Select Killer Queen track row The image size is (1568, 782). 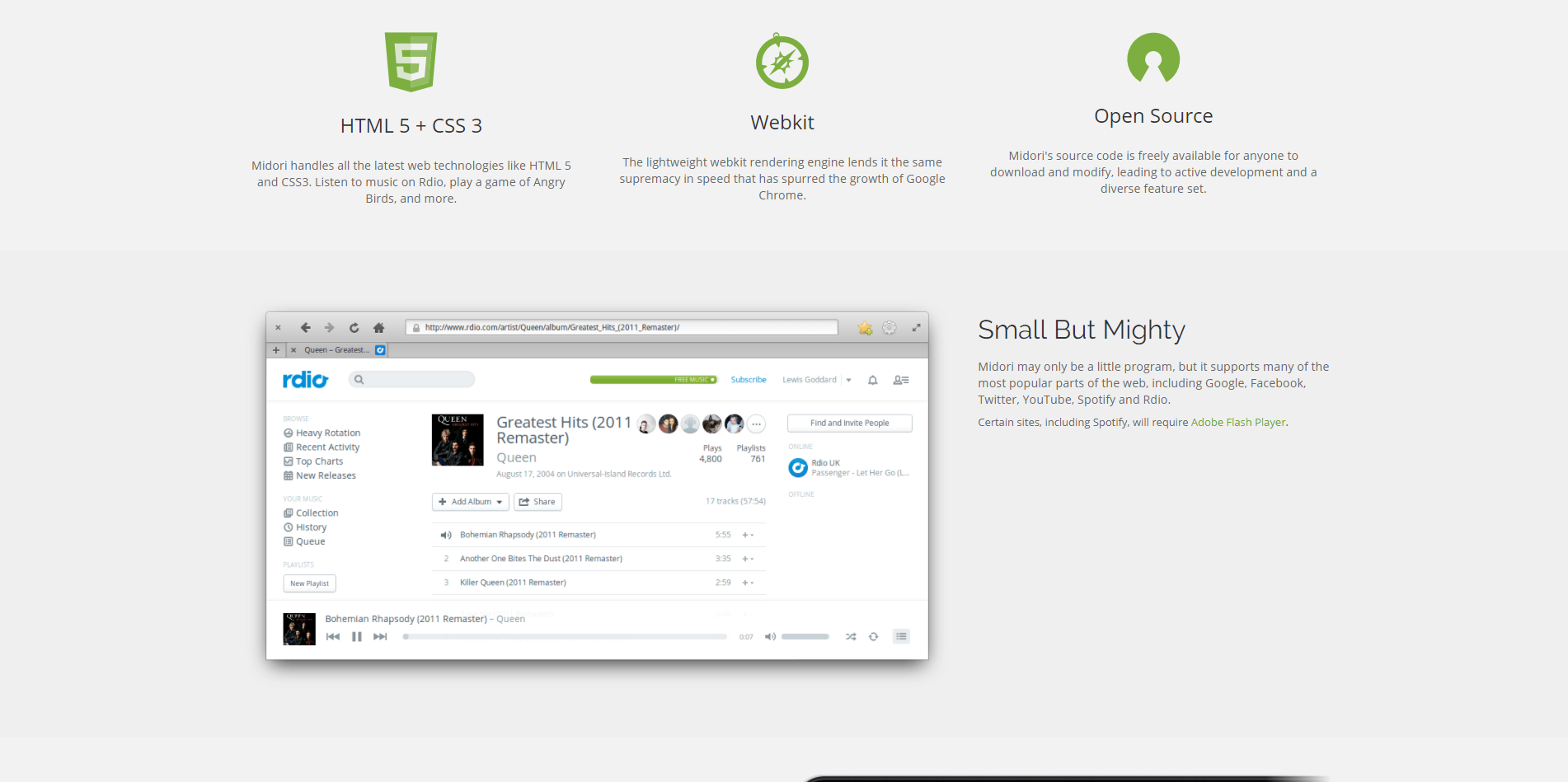pos(599,583)
